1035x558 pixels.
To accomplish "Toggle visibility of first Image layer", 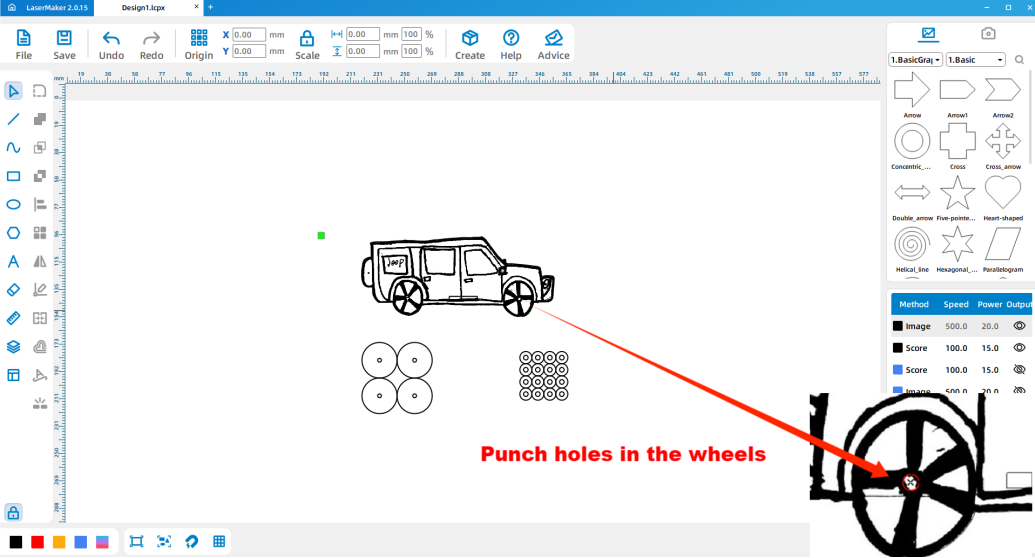I will pyautogui.click(x=1019, y=326).
